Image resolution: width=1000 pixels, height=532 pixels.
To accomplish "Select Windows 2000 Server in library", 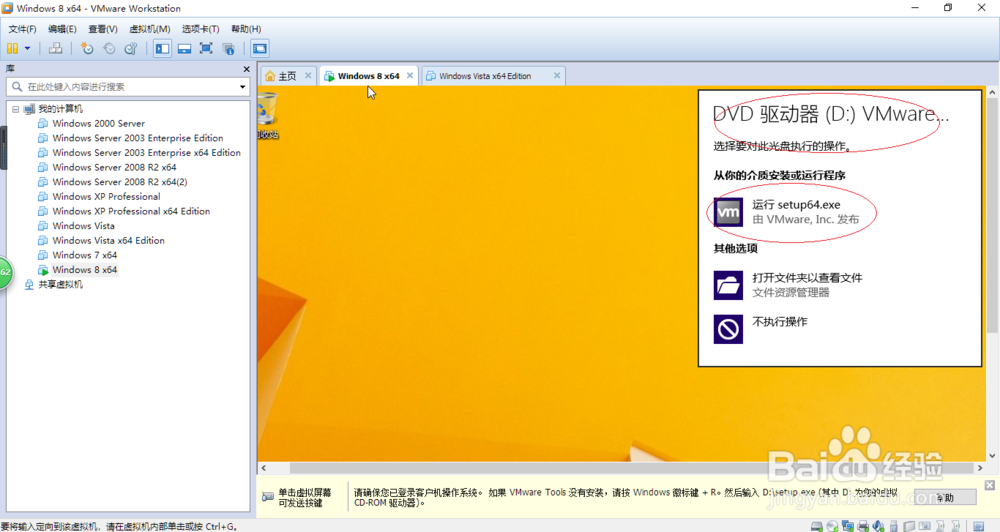I will coord(98,124).
